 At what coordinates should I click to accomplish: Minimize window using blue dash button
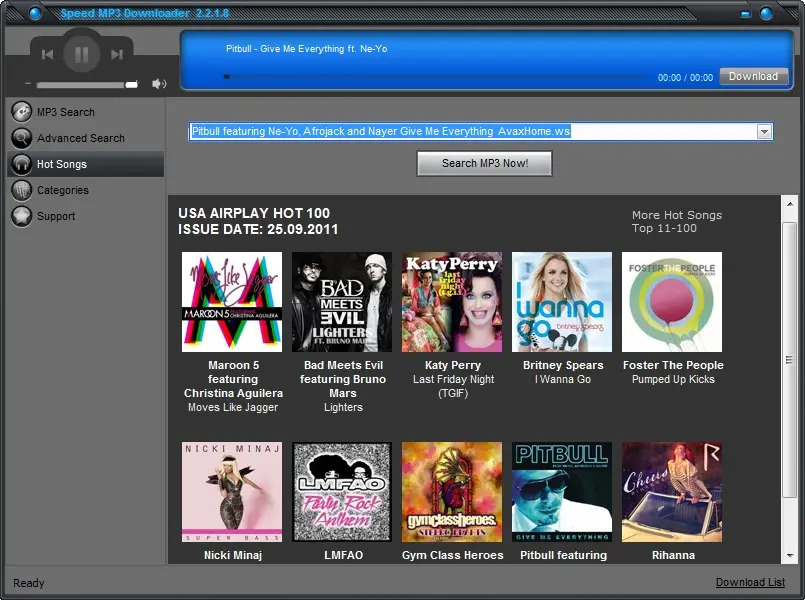pos(745,14)
